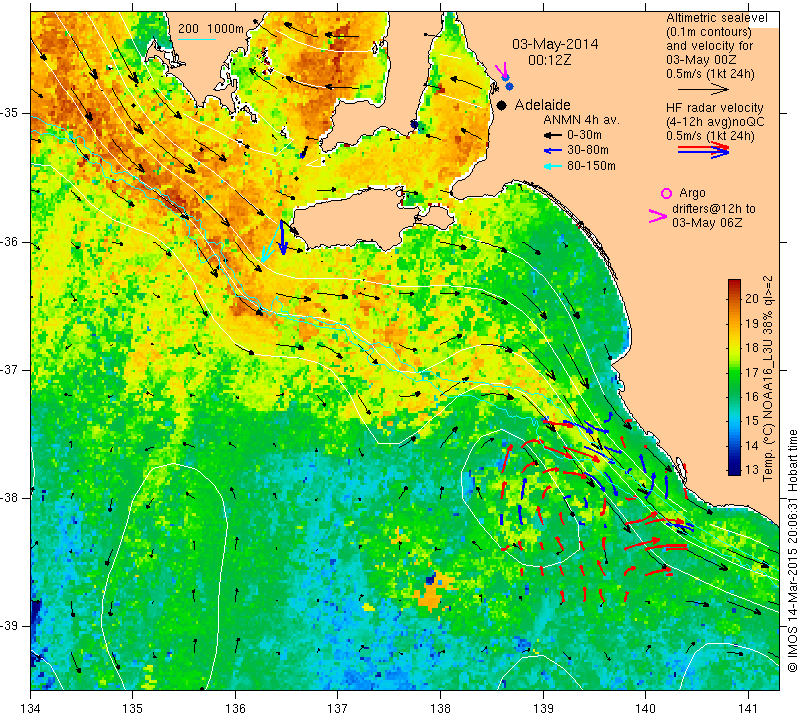Viewport: 800px width, 720px height.
Task: Click the '(0.1m contours)' text
Action: tap(709, 32)
